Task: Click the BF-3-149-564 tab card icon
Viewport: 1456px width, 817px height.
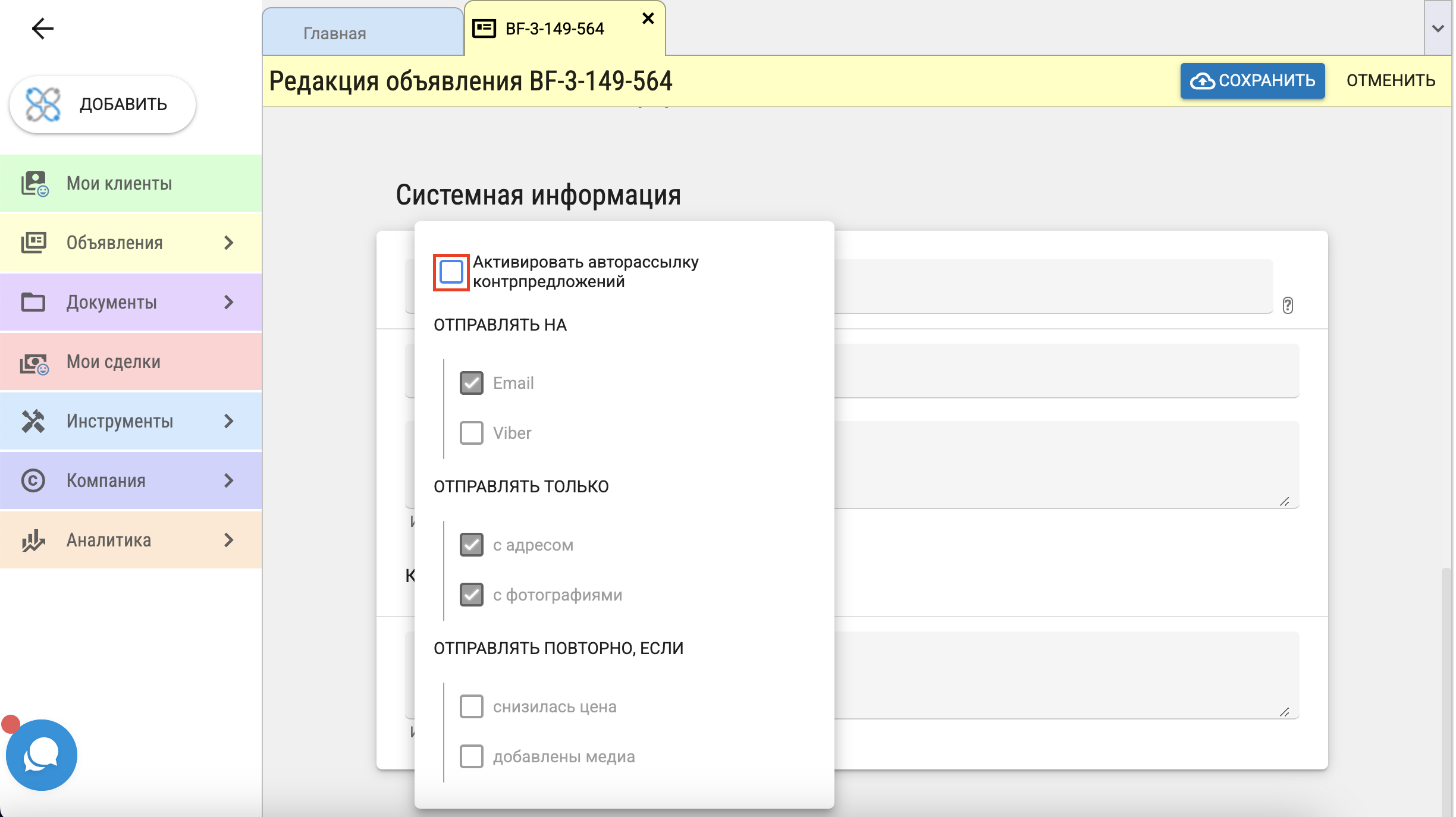Action: pos(484,29)
